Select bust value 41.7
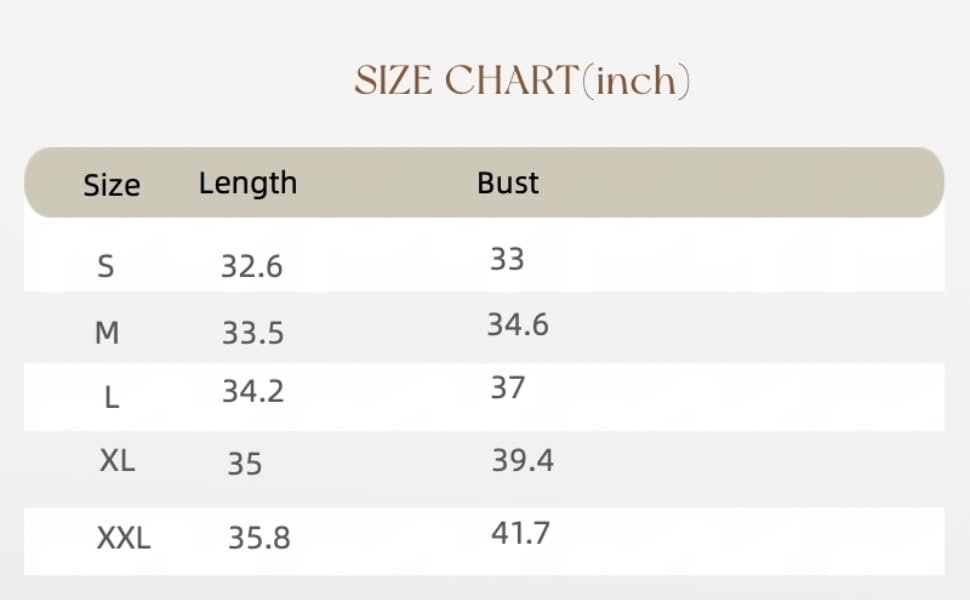This screenshot has height=600, width=970. [x=520, y=533]
